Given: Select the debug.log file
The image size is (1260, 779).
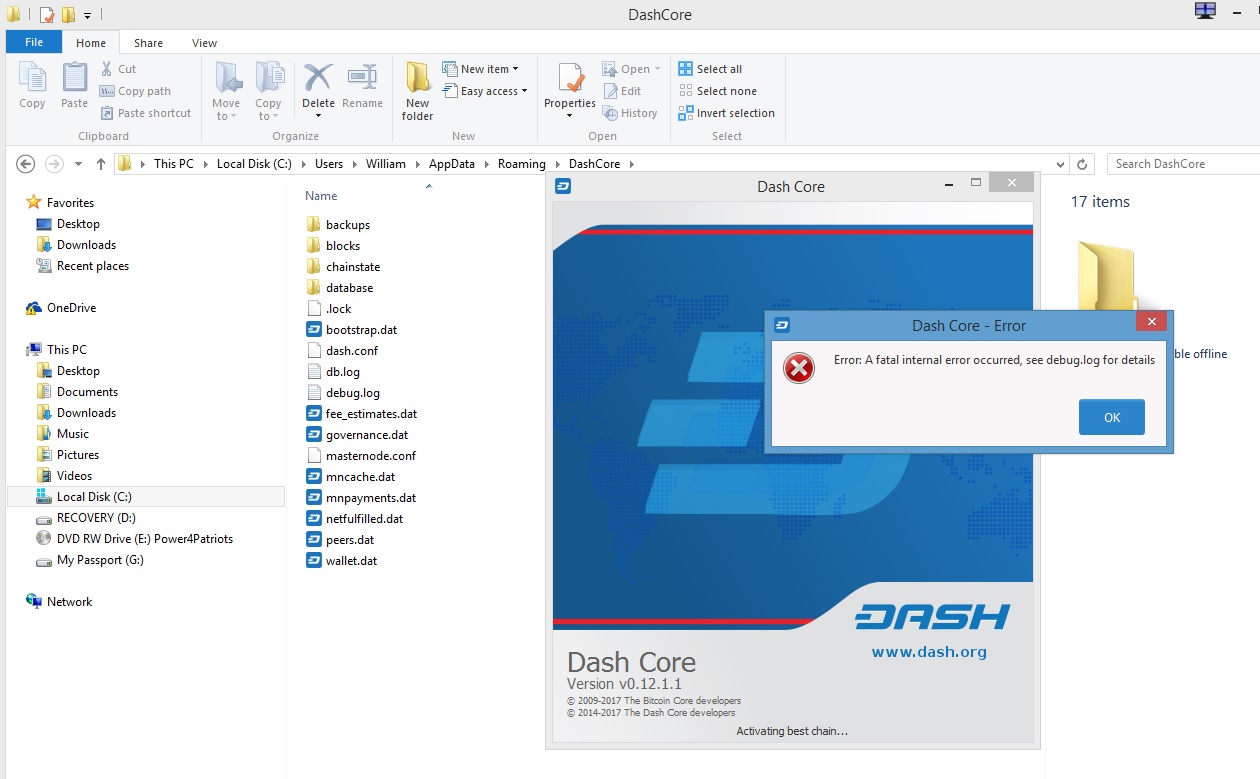Looking at the screenshot, I should 353,393.
